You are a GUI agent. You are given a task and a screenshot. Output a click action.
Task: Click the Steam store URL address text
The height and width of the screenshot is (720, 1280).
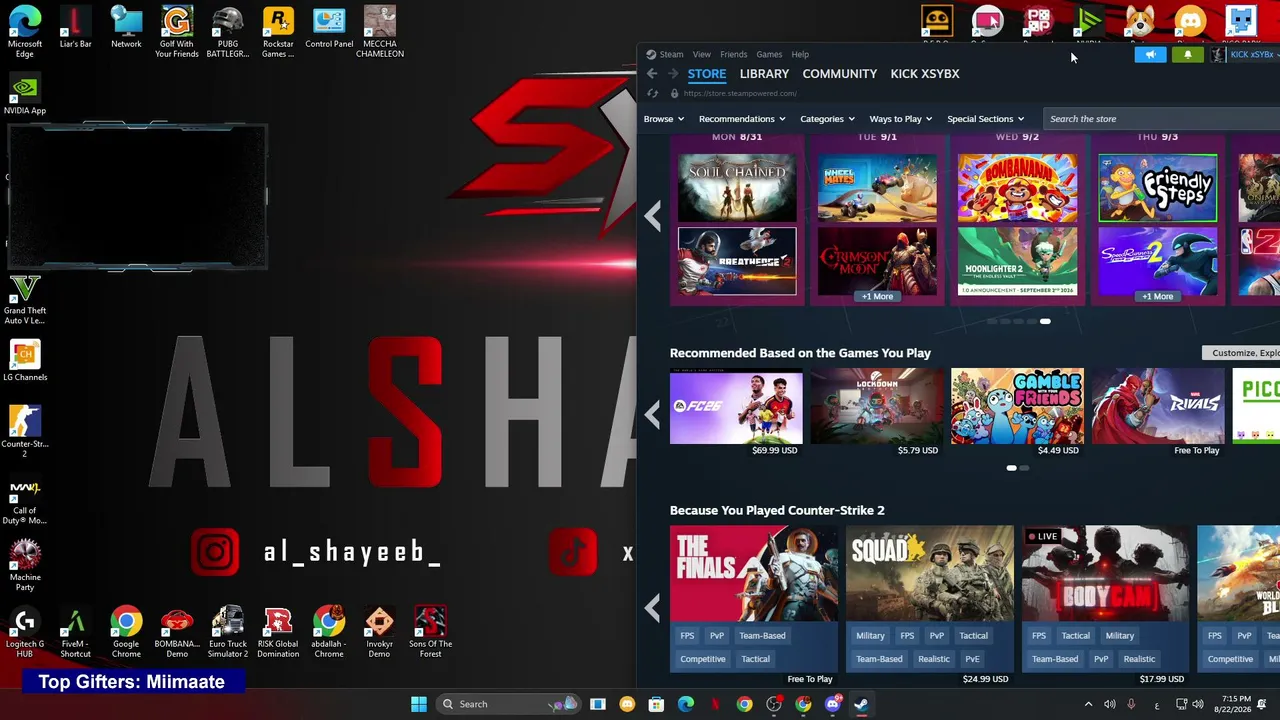point(740,94)
